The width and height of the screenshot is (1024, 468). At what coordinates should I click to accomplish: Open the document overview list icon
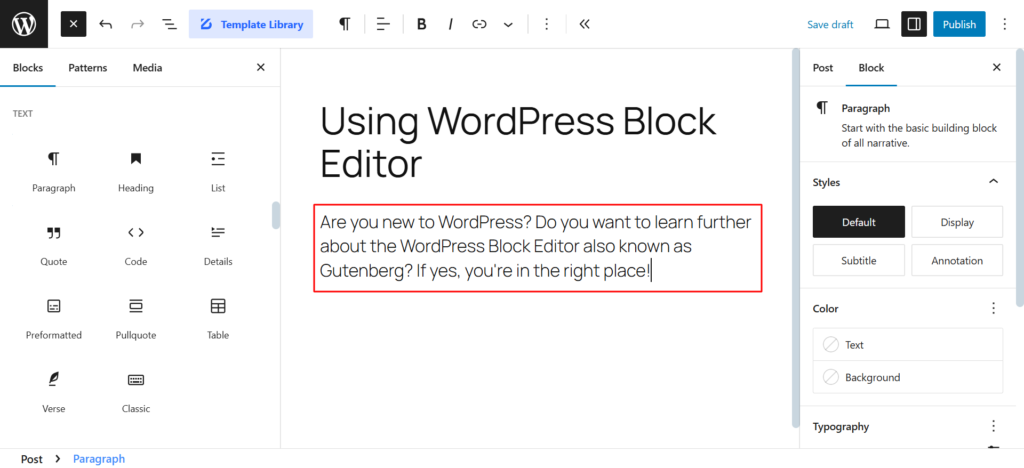point(169,24)
